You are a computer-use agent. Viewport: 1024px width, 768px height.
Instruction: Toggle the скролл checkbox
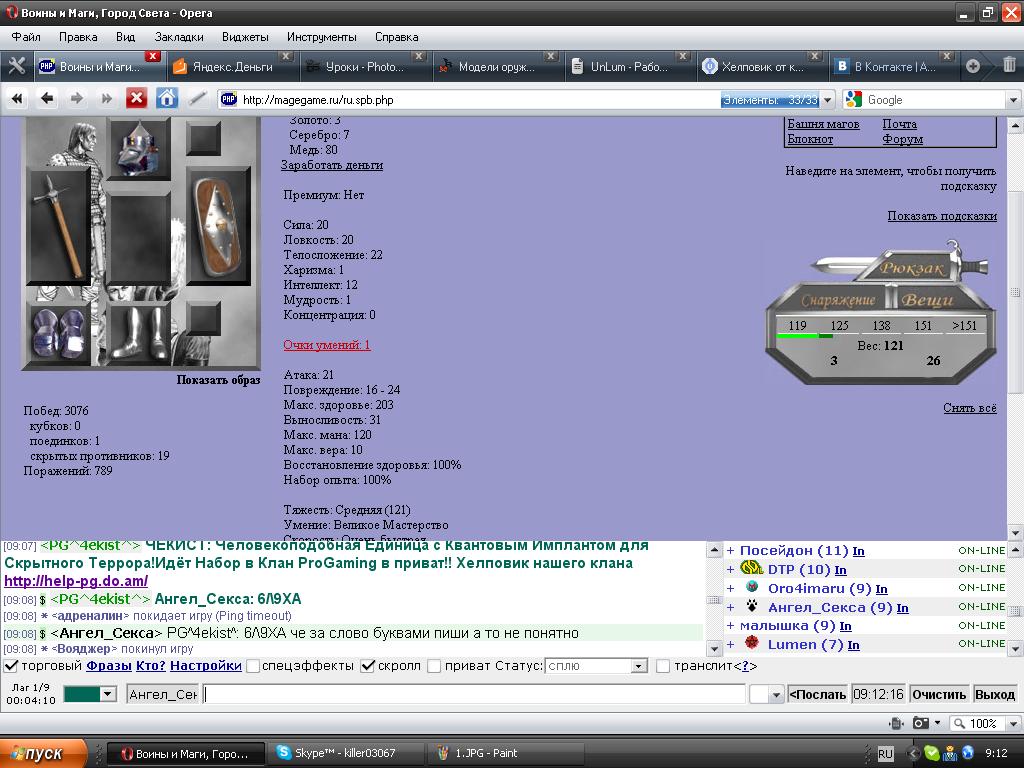[368, 666]
